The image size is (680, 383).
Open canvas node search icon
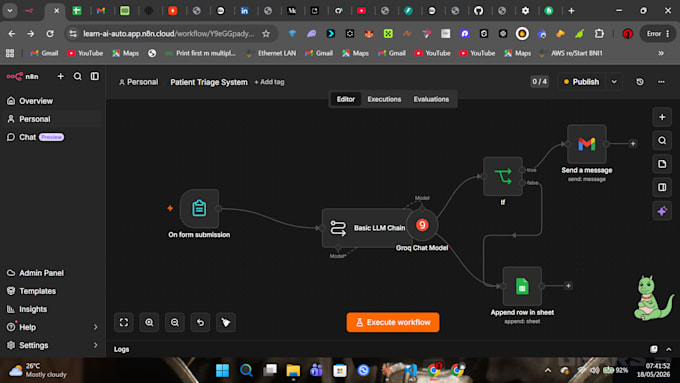(662, 141)
